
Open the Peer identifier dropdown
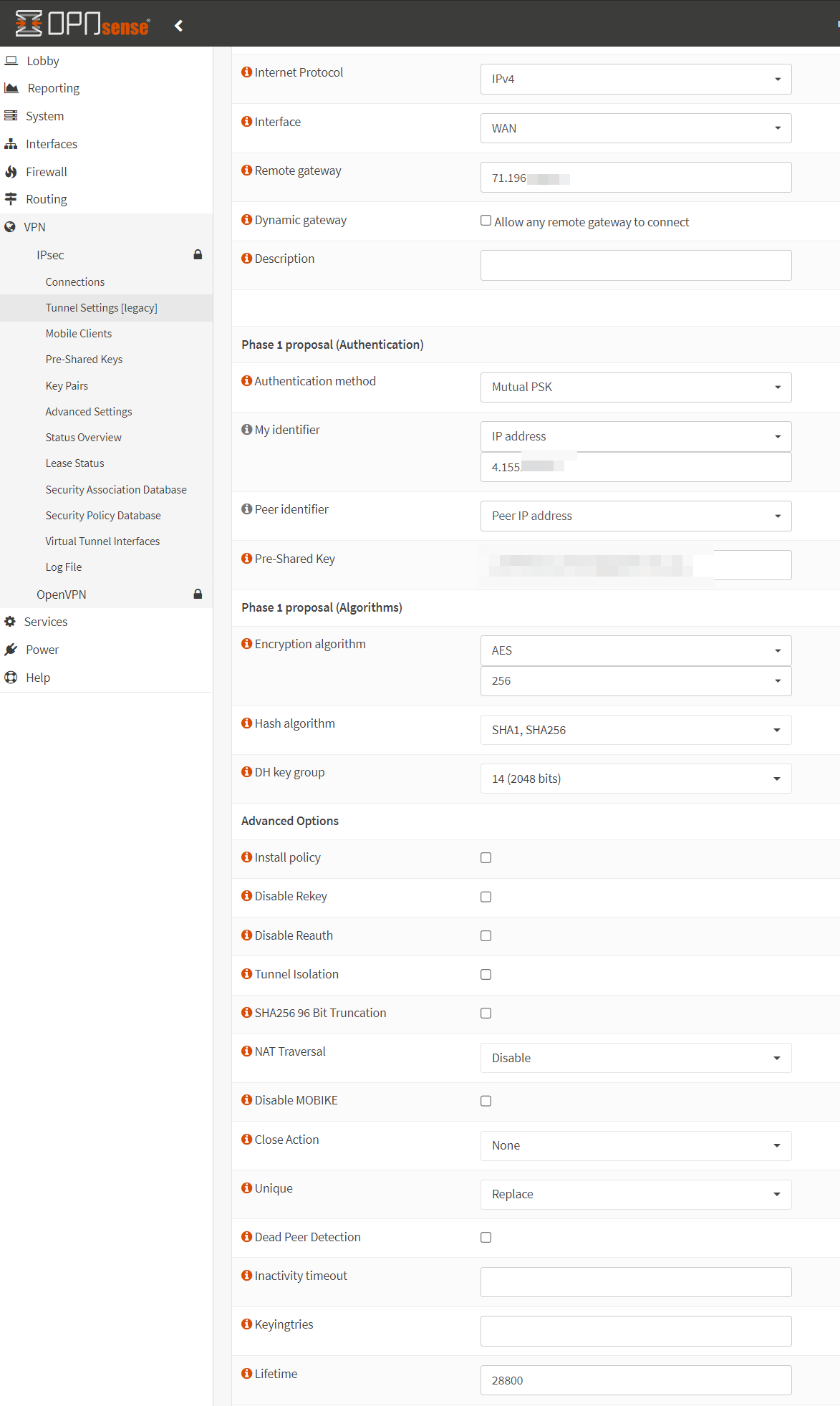pos(636,516)
